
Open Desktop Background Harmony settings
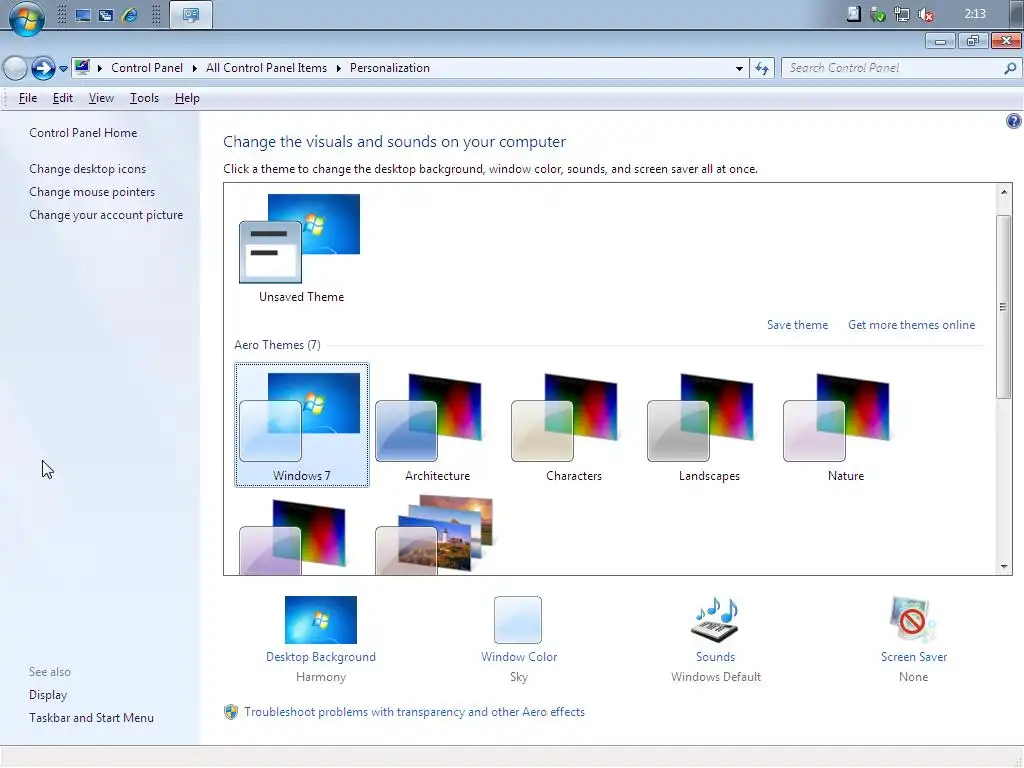[321, 639]
